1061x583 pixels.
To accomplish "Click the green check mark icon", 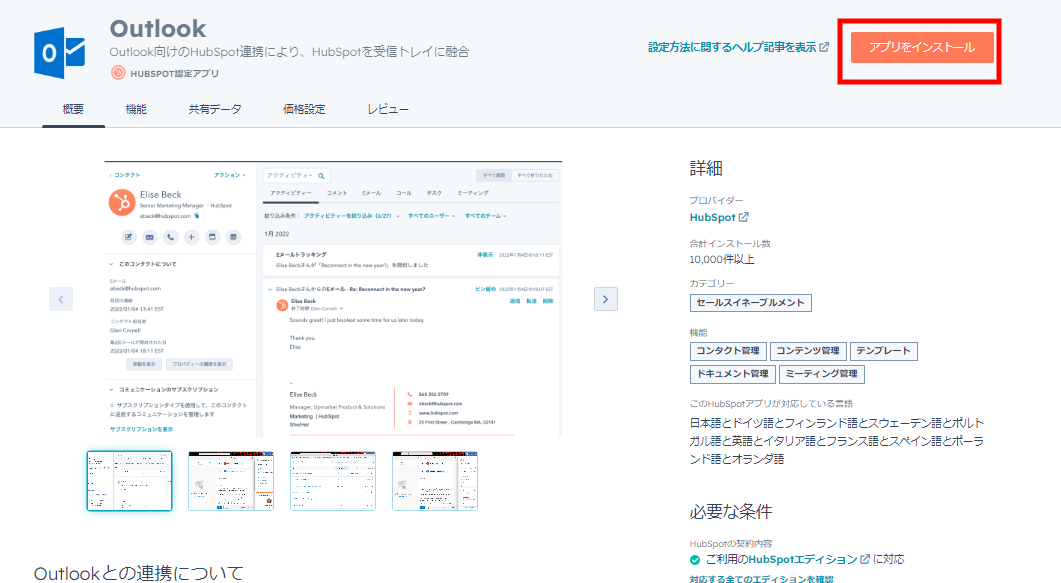I will pos(695,560).
